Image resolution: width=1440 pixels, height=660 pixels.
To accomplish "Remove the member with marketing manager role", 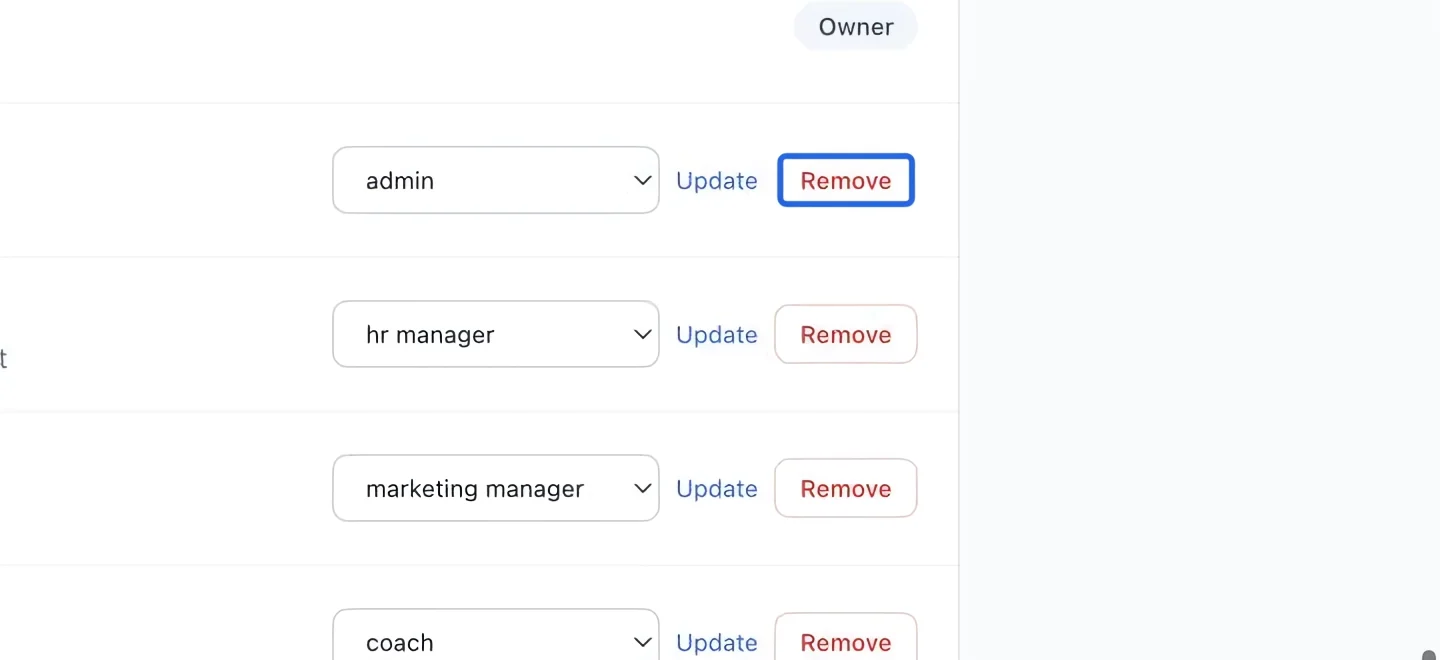I will [x=846, y=488].
